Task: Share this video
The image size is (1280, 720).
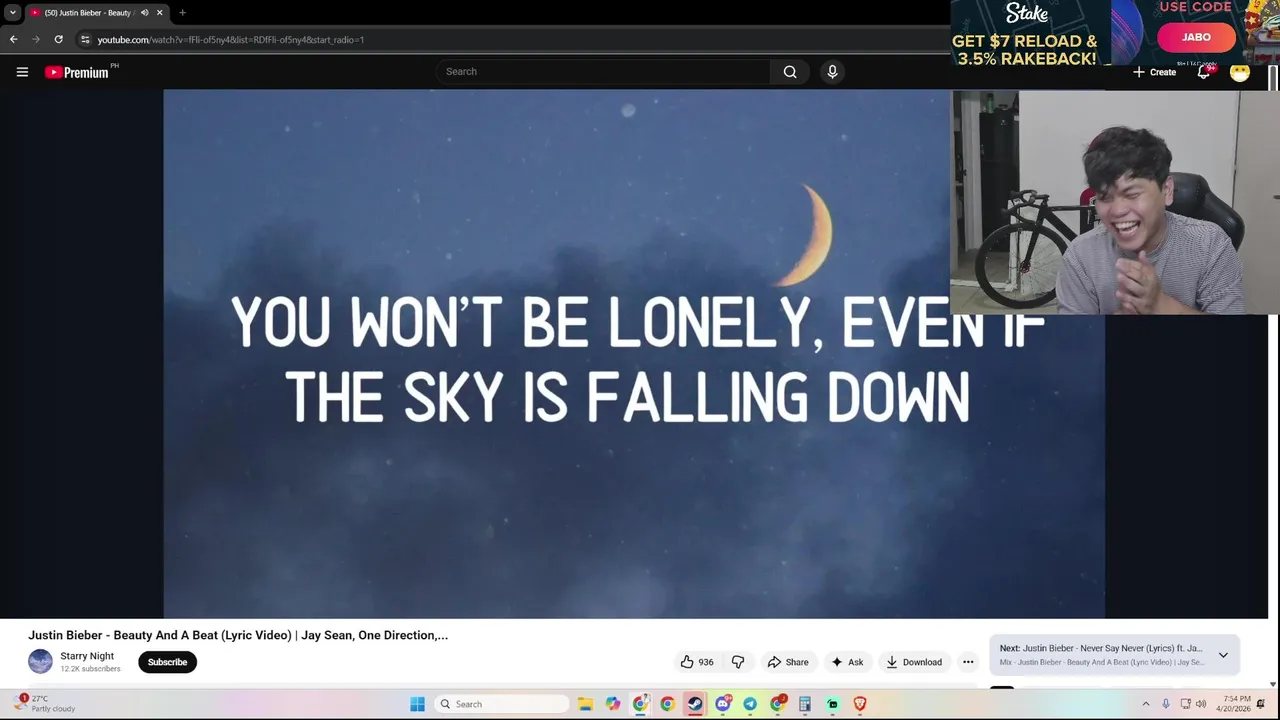Action: (788, 662)
